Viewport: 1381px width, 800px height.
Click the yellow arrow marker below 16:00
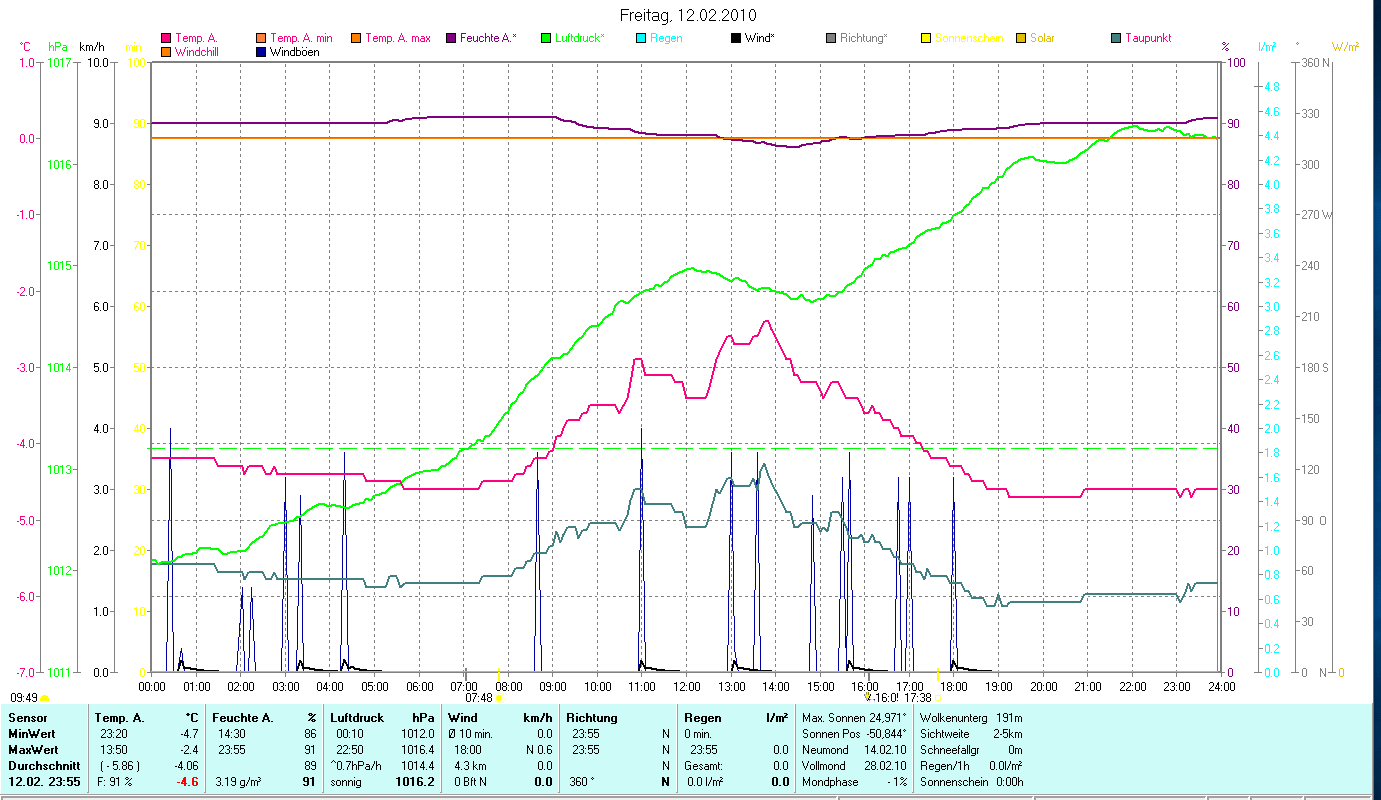[868, 697]
